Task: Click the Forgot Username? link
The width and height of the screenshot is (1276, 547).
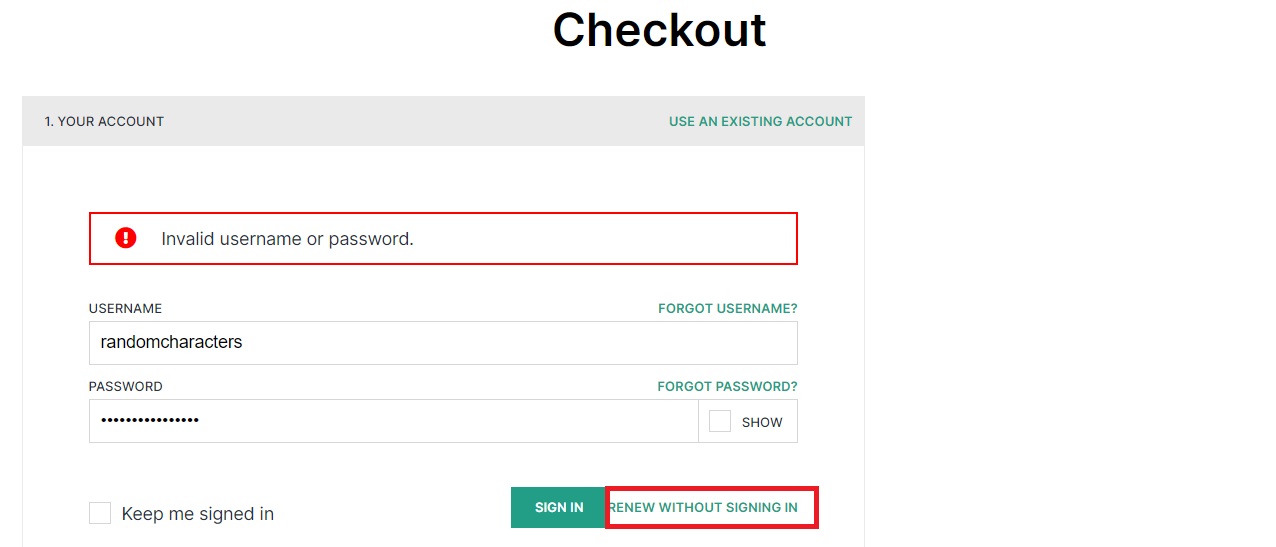Action: pyautogui.click(x=727, y=308)
